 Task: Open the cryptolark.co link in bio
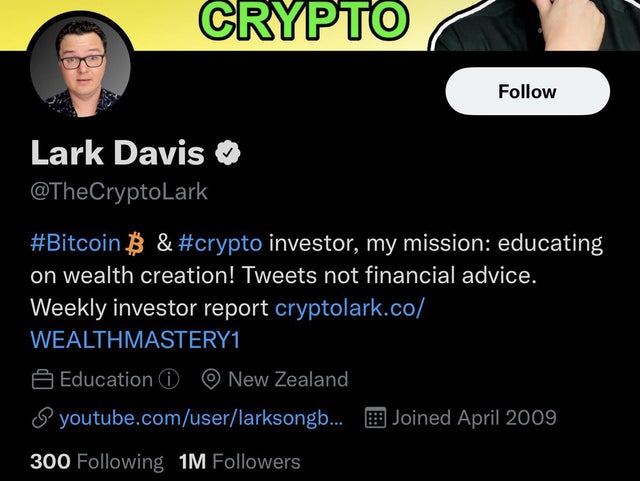350,307
